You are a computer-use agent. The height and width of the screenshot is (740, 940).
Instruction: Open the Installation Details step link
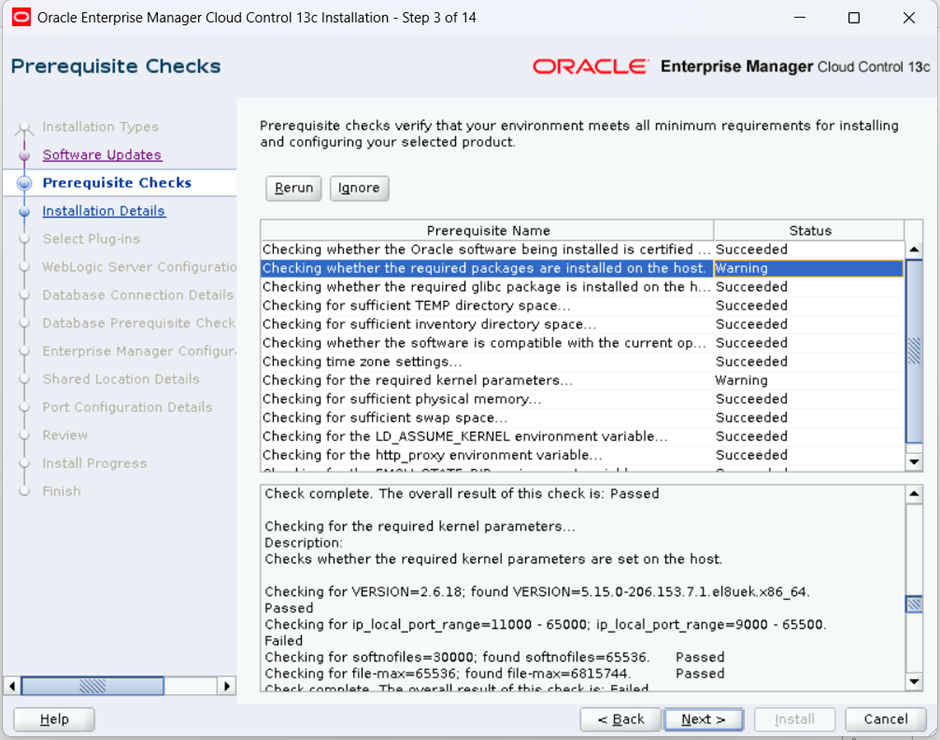(104, 211)
